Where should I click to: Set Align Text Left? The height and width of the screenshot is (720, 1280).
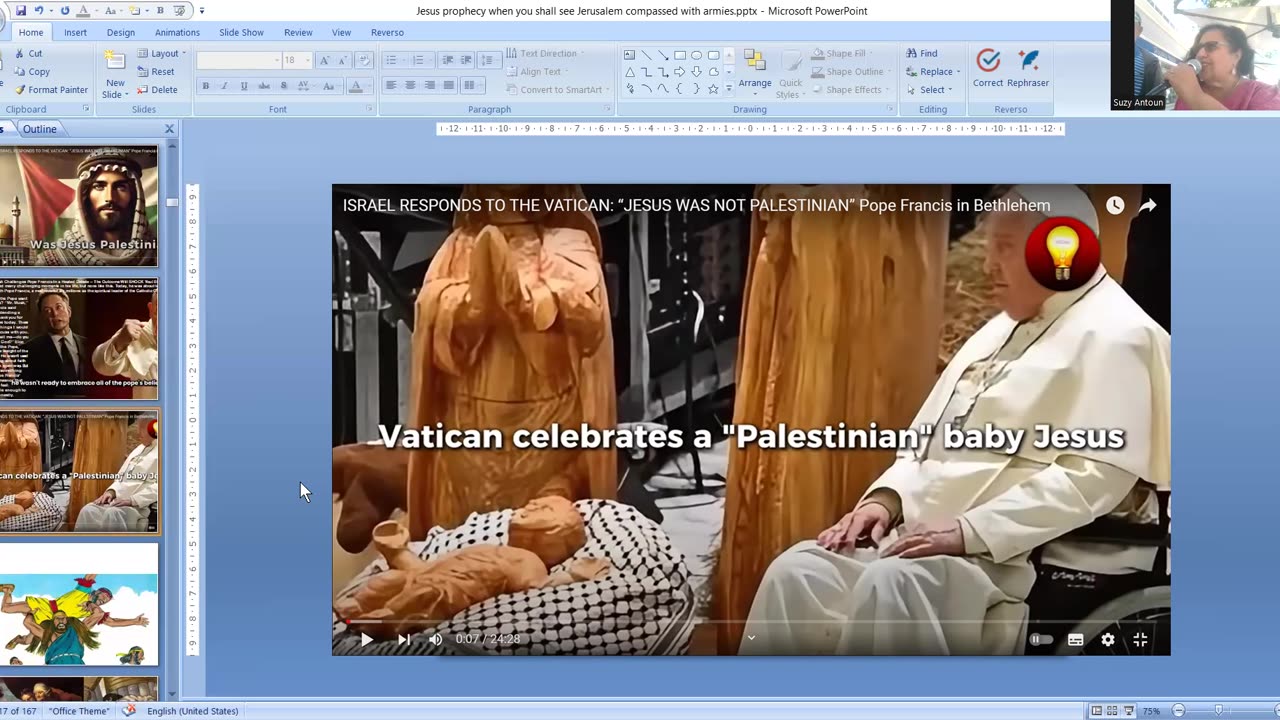click(392, 86)
